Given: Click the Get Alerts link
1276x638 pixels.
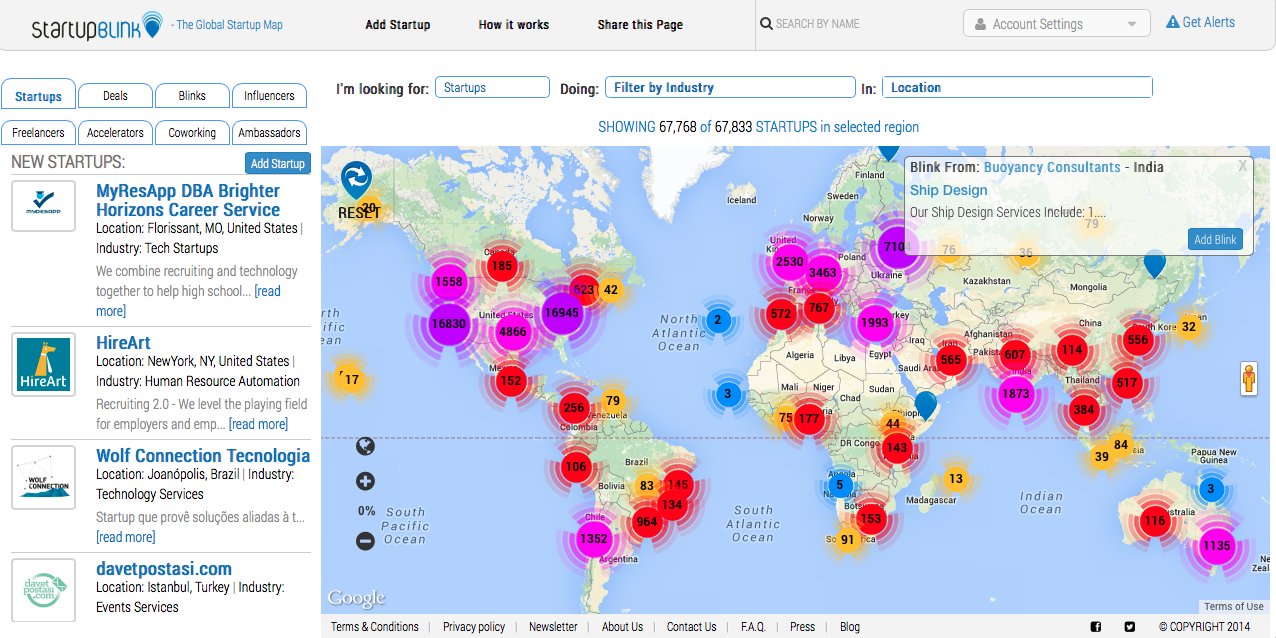Looking at the screenshot, I should 1200,22.
